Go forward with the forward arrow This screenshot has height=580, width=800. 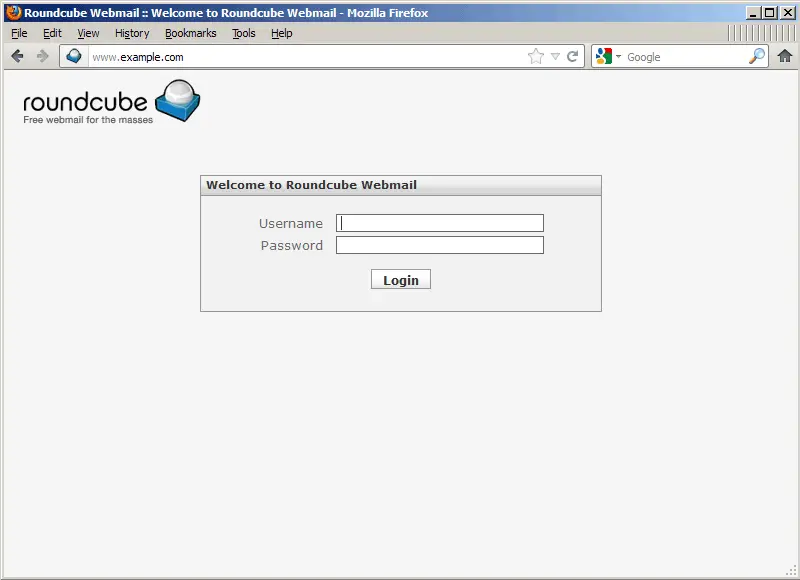click(x=42, y=56)
